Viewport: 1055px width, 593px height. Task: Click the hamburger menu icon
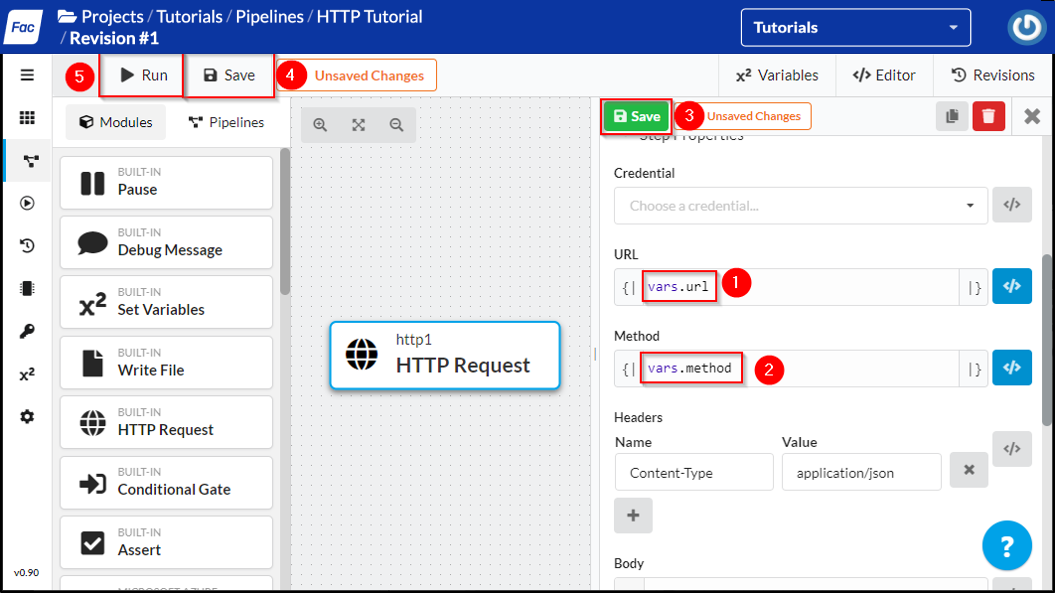27,75
